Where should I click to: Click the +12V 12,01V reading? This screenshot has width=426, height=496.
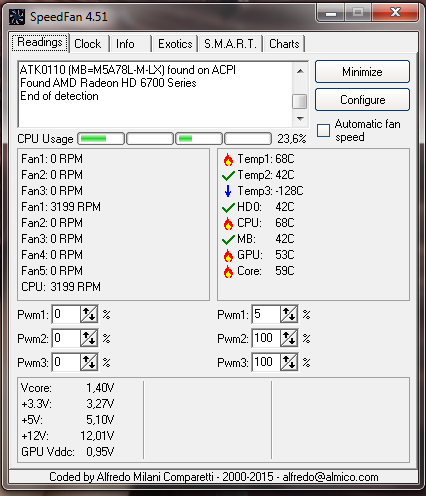[67, 436]
